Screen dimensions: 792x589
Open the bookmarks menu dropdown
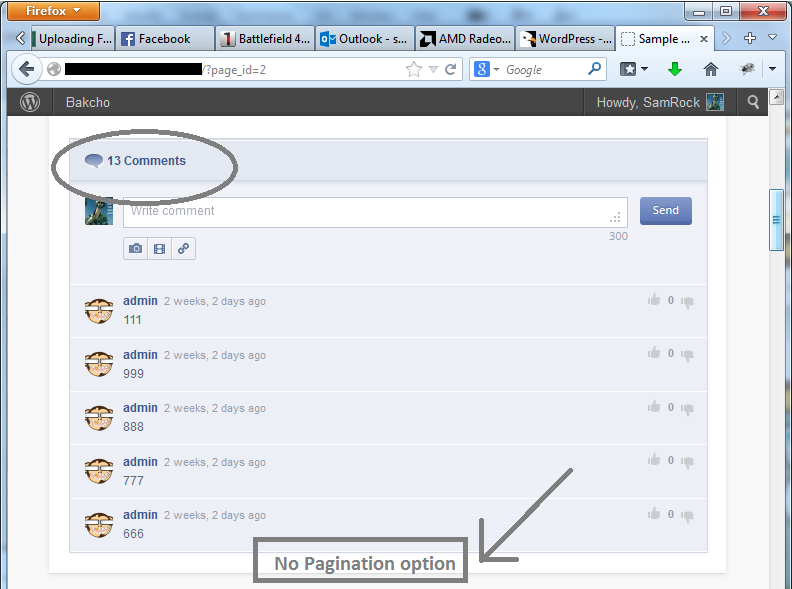click(633, 69)
